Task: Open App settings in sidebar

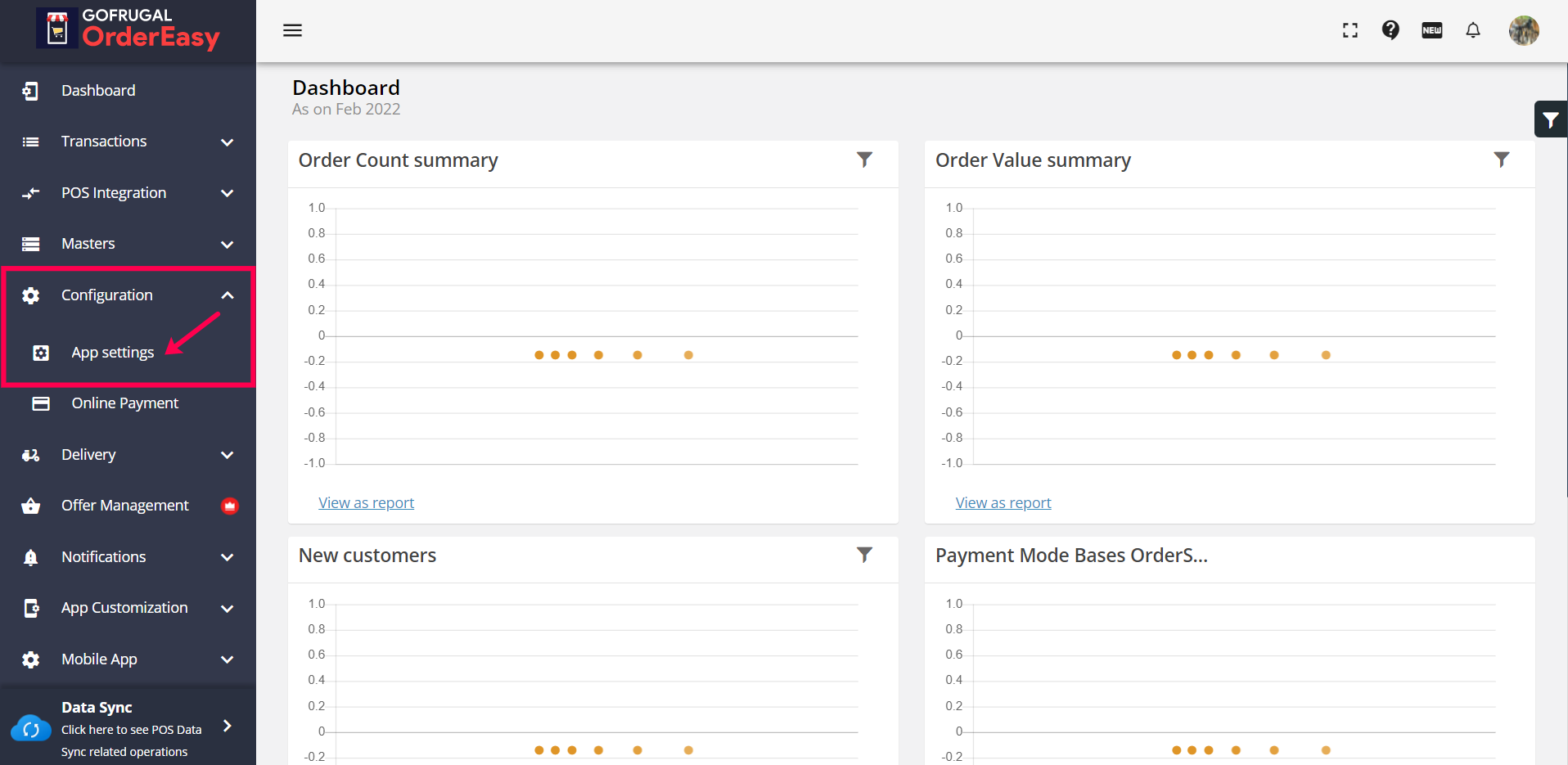Action: [x=112, y=353]
